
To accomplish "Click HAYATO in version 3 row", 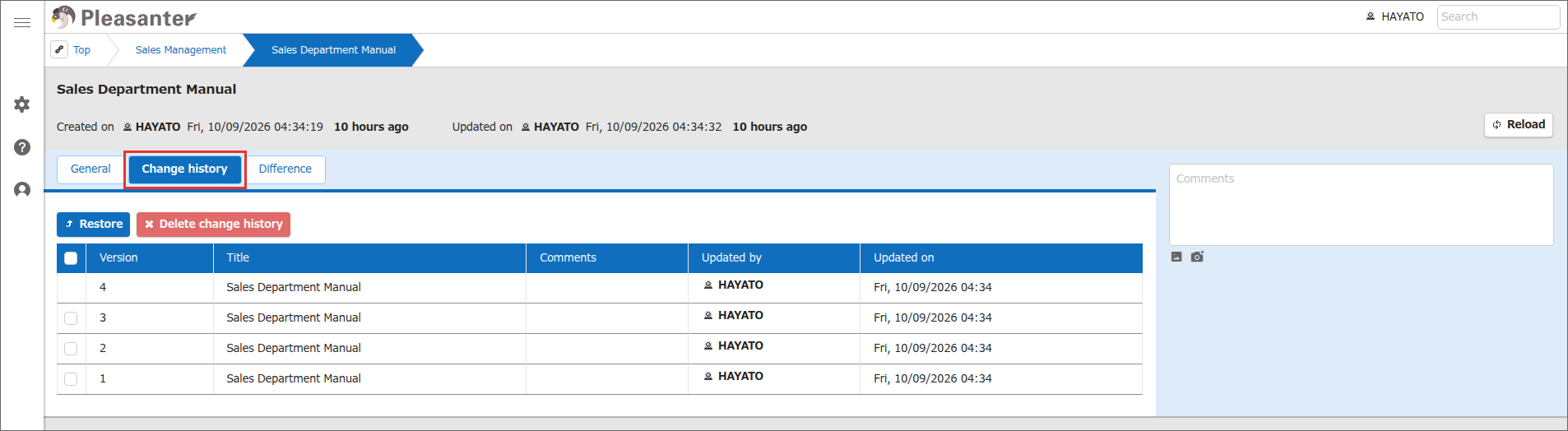I will pyautogui.click(x=740, y=315).
